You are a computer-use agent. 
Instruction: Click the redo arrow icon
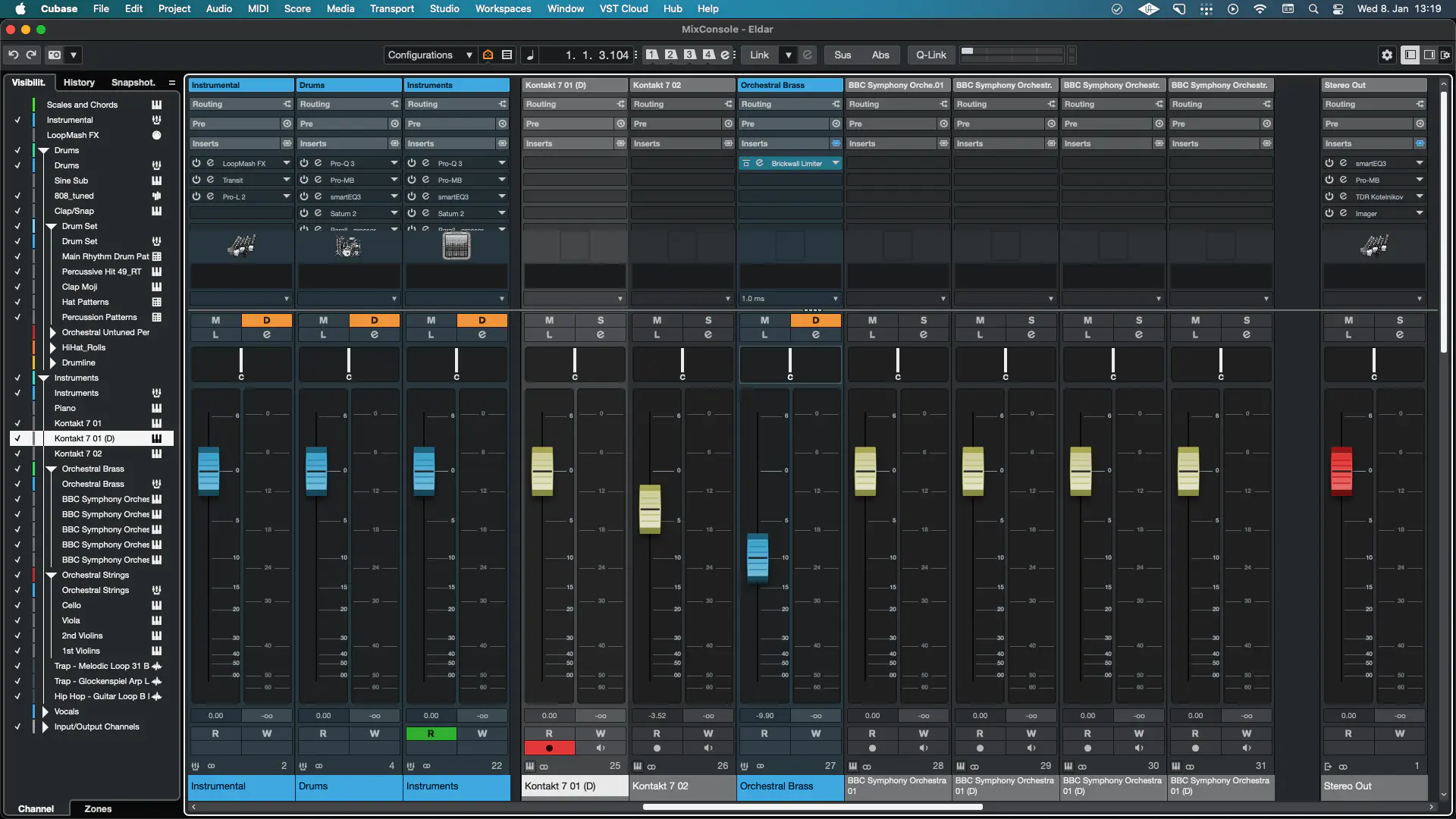[x=31, y=55]
